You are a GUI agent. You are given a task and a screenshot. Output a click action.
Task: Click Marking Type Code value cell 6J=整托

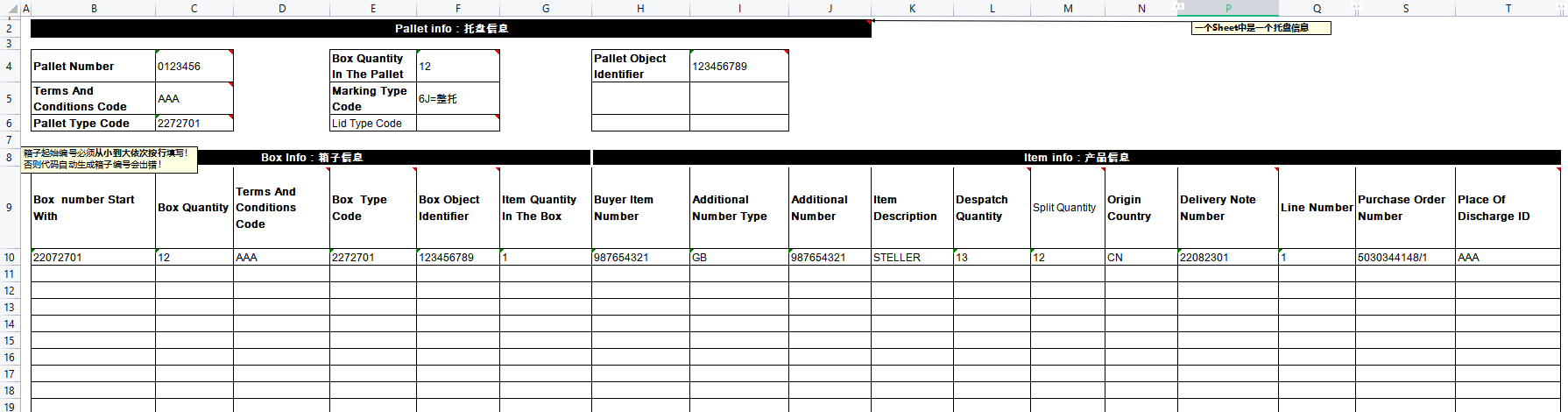point(457,99)
